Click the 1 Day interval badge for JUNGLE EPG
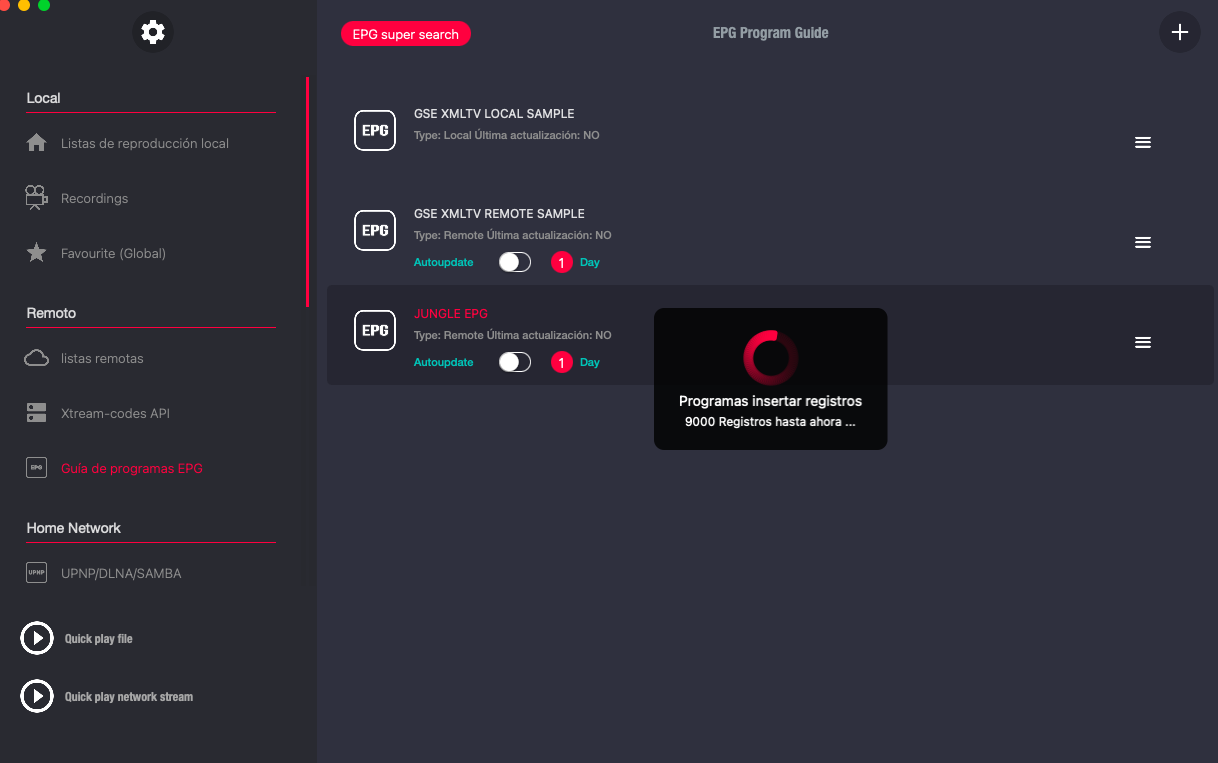Viewport: 1218px width, 763px height. tap(562, 362)
